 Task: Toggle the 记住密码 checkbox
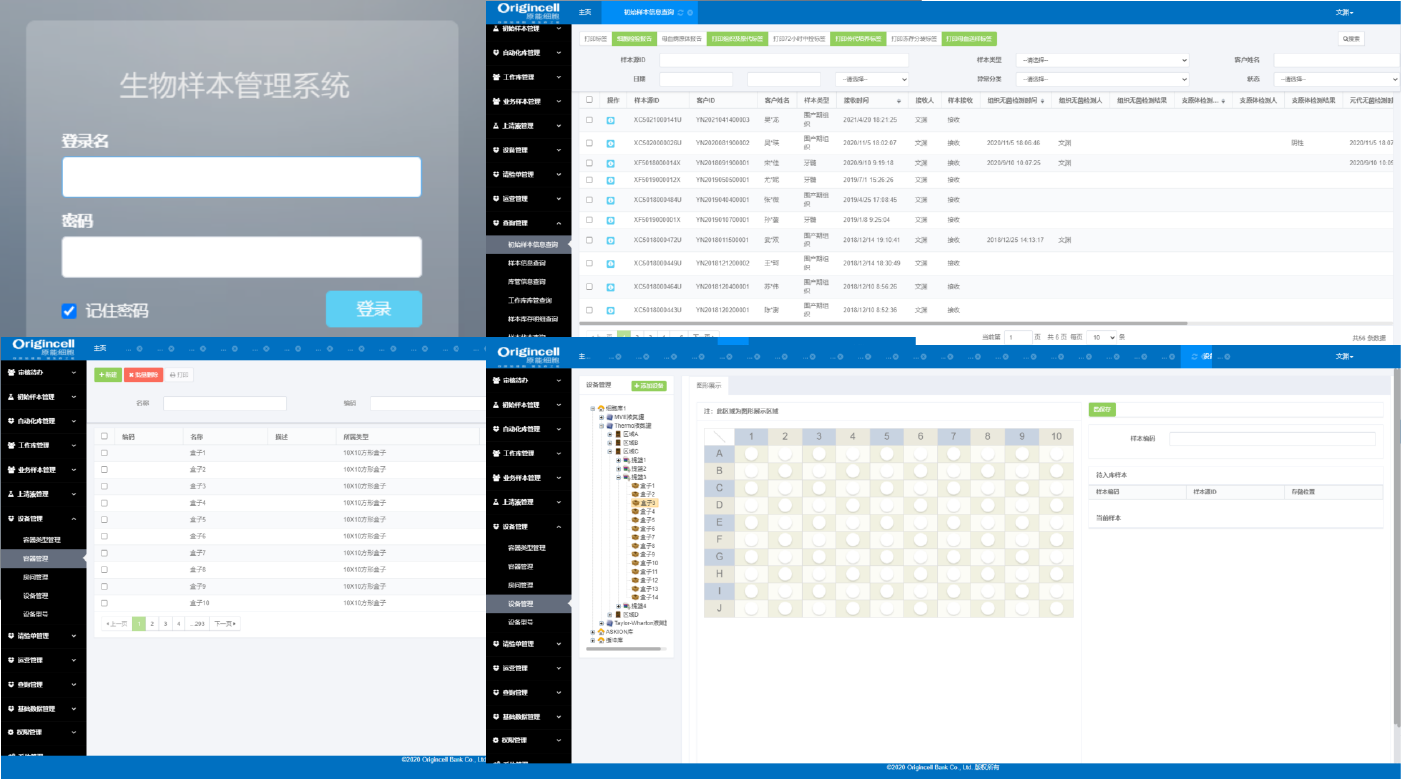pos(69,311)
